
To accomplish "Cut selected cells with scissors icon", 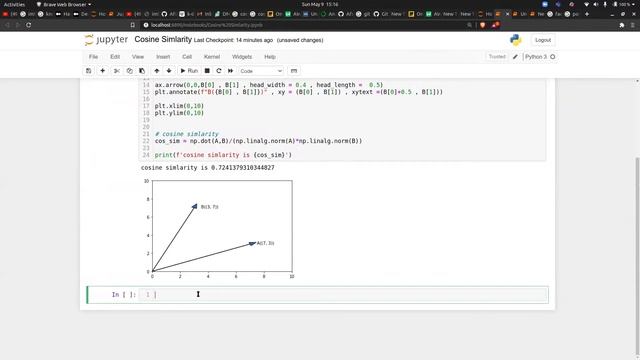I will (117, 71).
